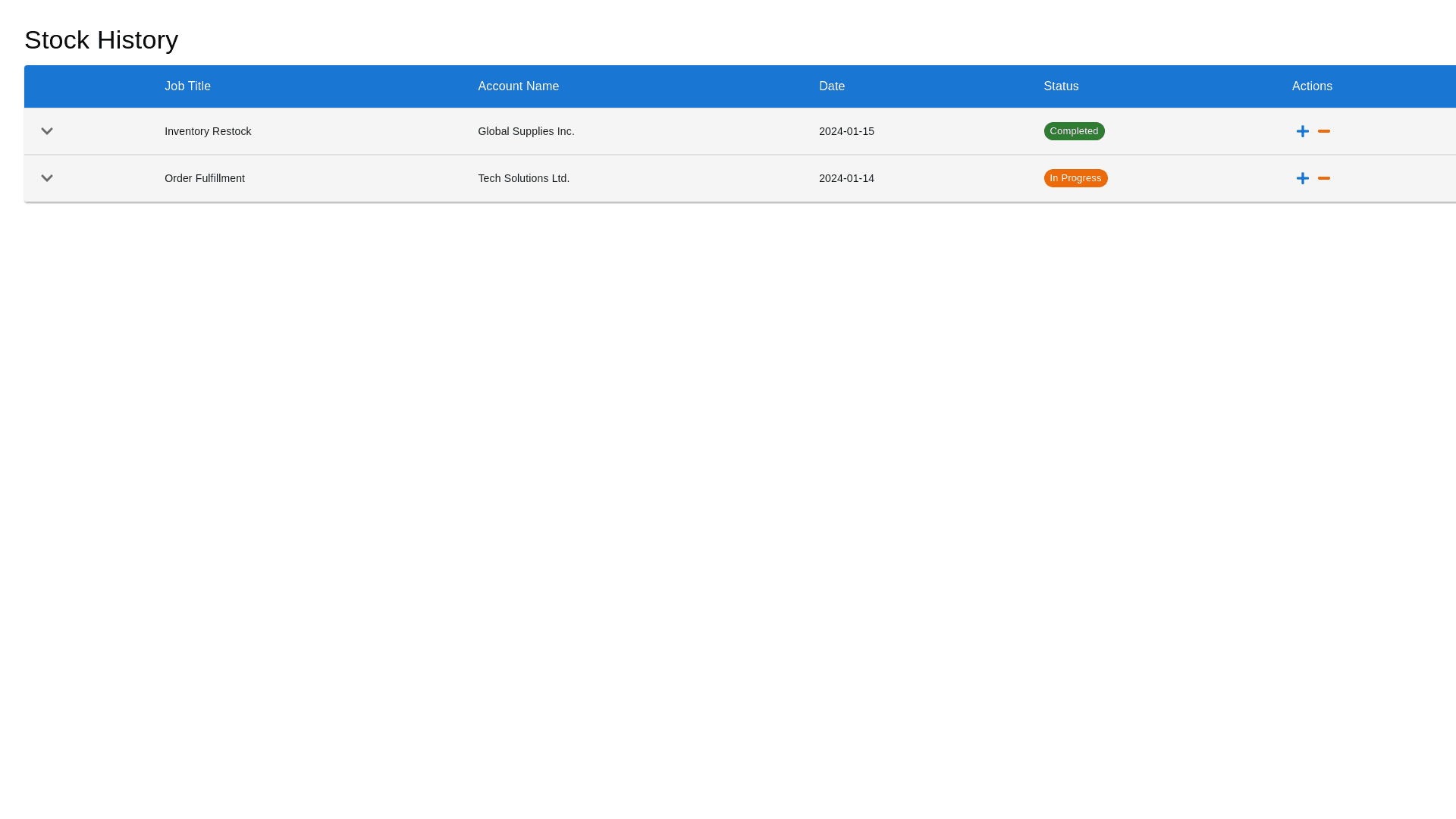1456x819 pixels.
Task: Sort by the Job Title column header
Action: pos(187,86)
